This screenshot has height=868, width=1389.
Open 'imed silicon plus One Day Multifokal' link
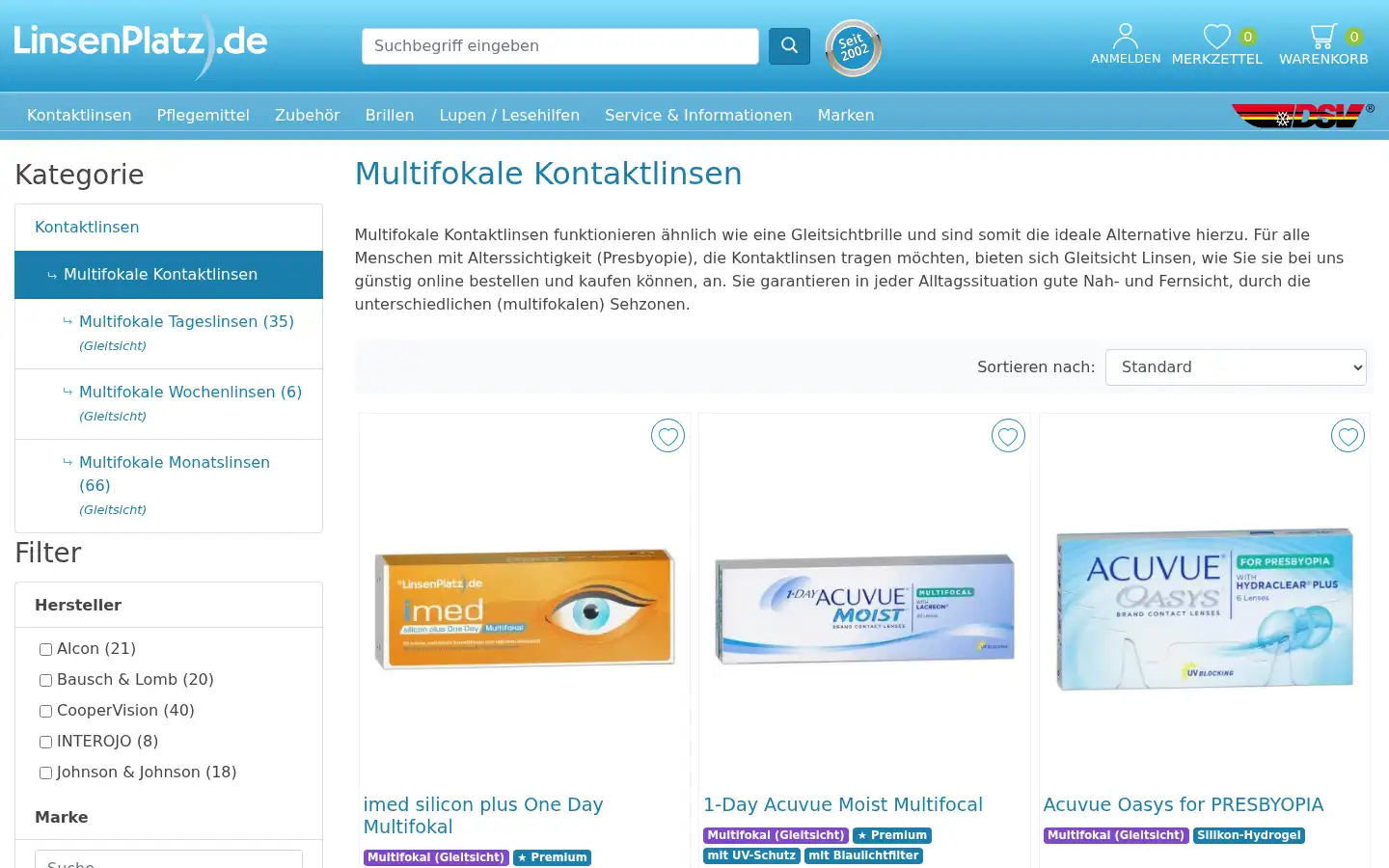coord(483,815)
